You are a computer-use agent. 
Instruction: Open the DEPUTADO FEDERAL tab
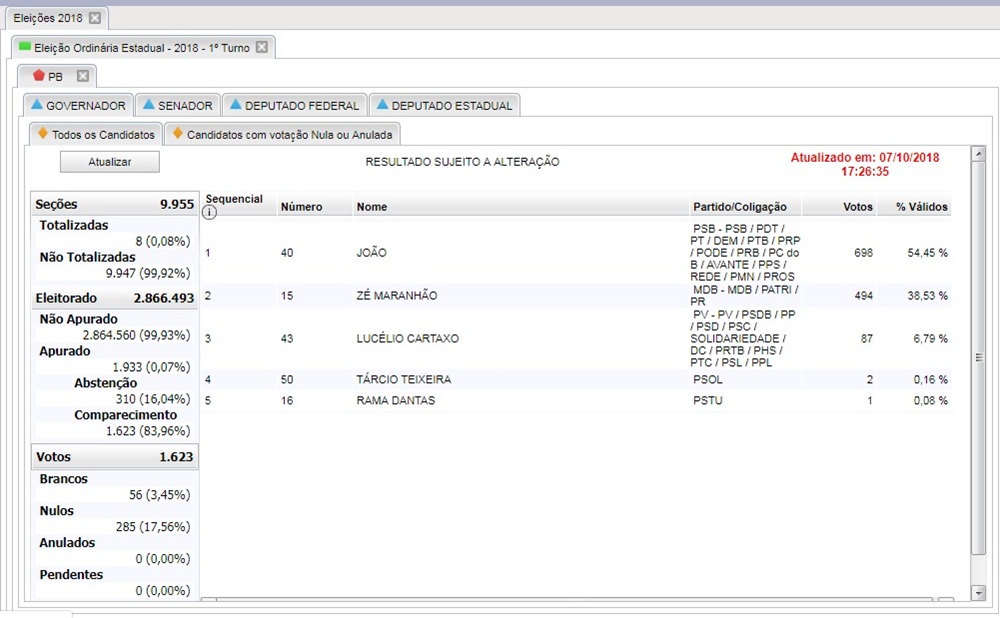tap(294, 105)
